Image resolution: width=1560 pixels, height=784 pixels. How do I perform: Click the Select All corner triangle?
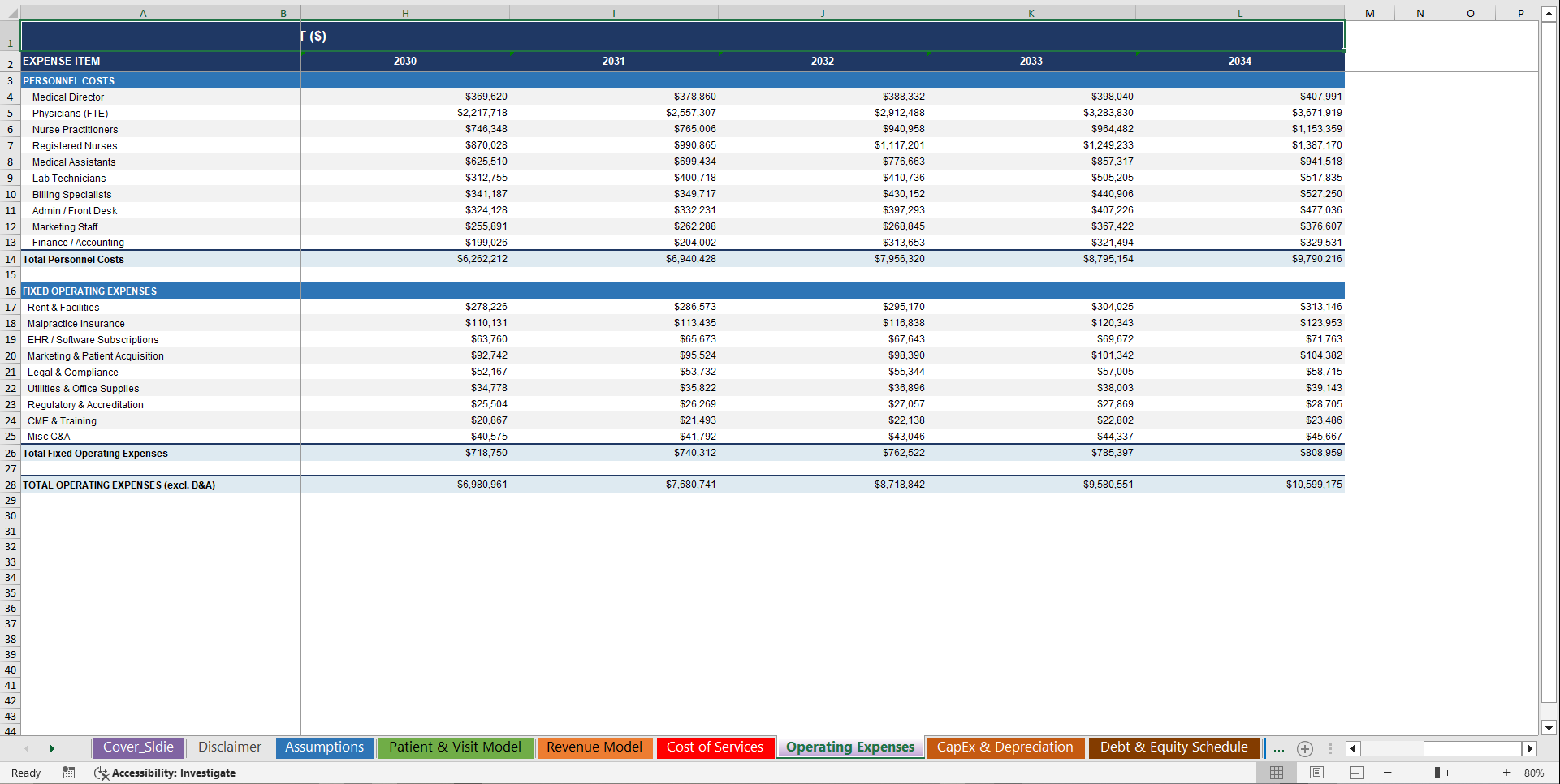tap(11, 12)
